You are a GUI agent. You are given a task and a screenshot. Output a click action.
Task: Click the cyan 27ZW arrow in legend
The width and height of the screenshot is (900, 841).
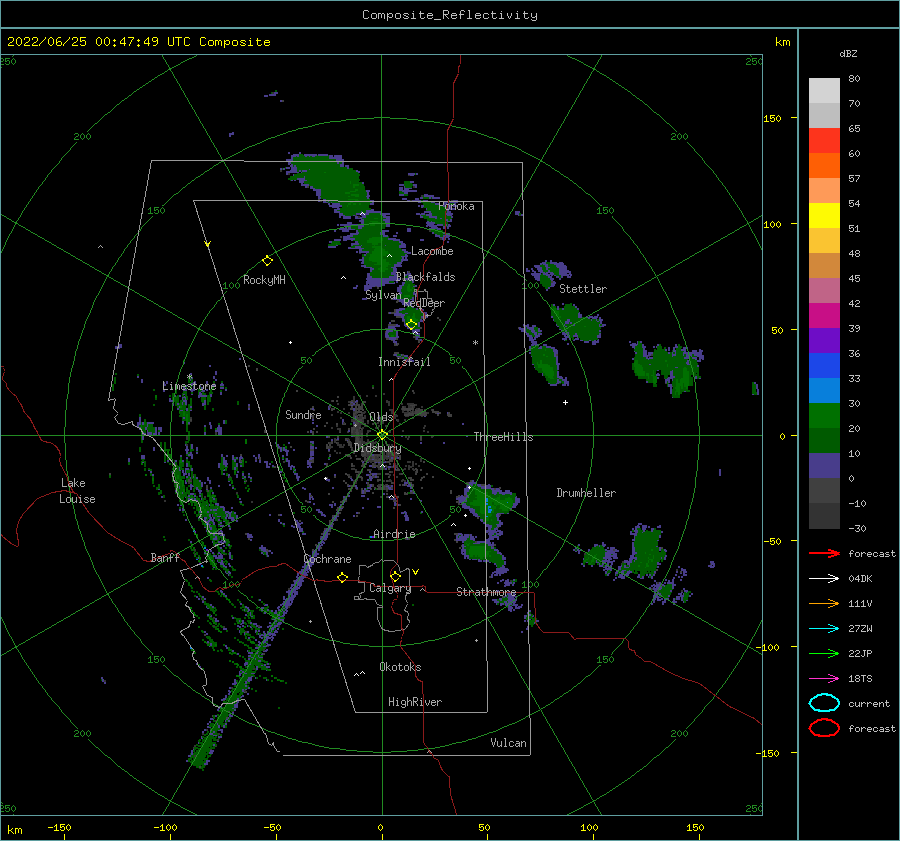[x=824, y=629]
